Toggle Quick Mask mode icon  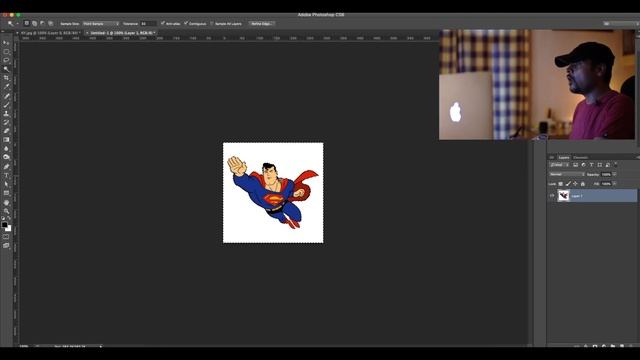click(6, 237)
